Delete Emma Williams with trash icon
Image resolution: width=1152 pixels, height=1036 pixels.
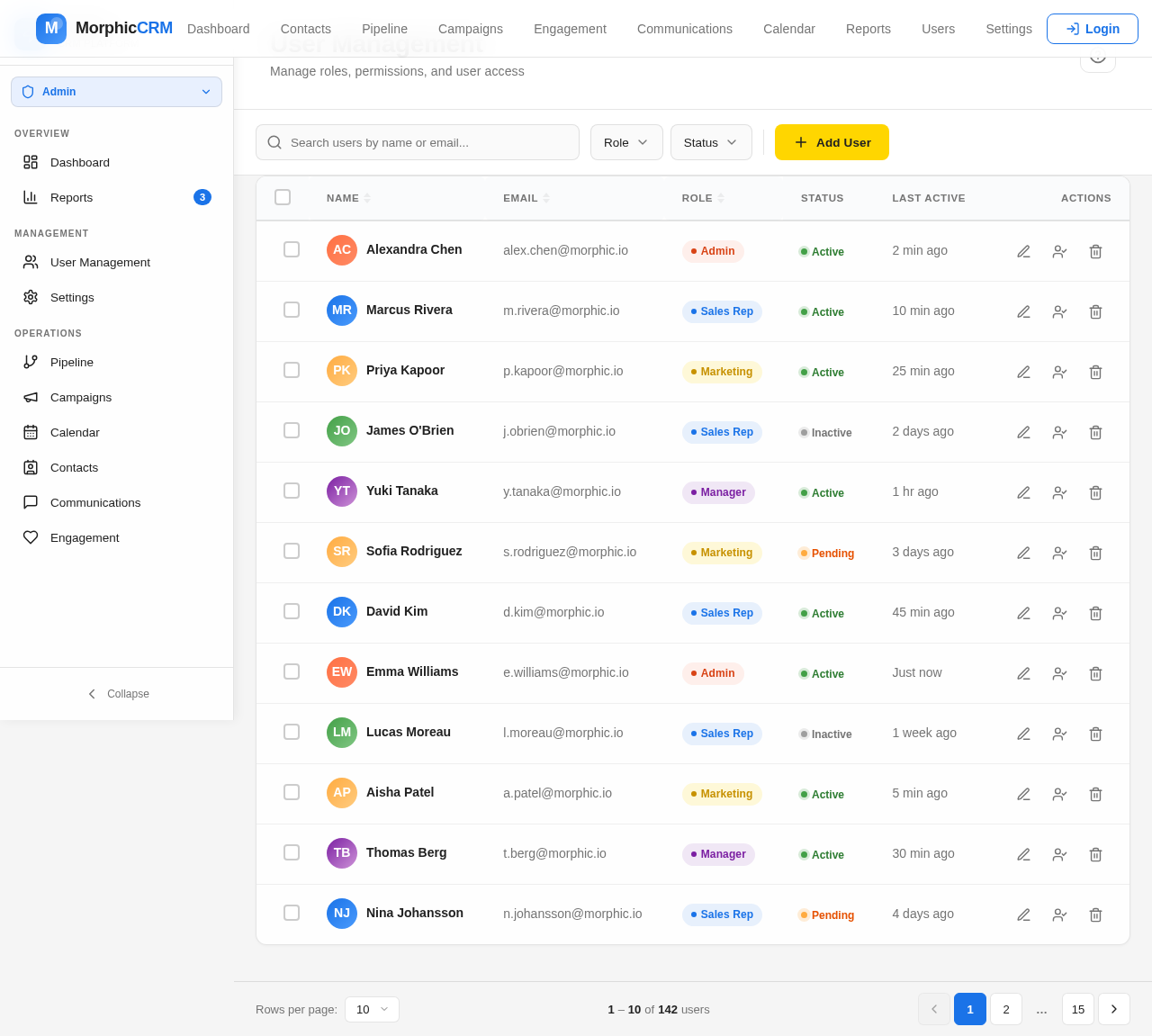pos(1095,673)
